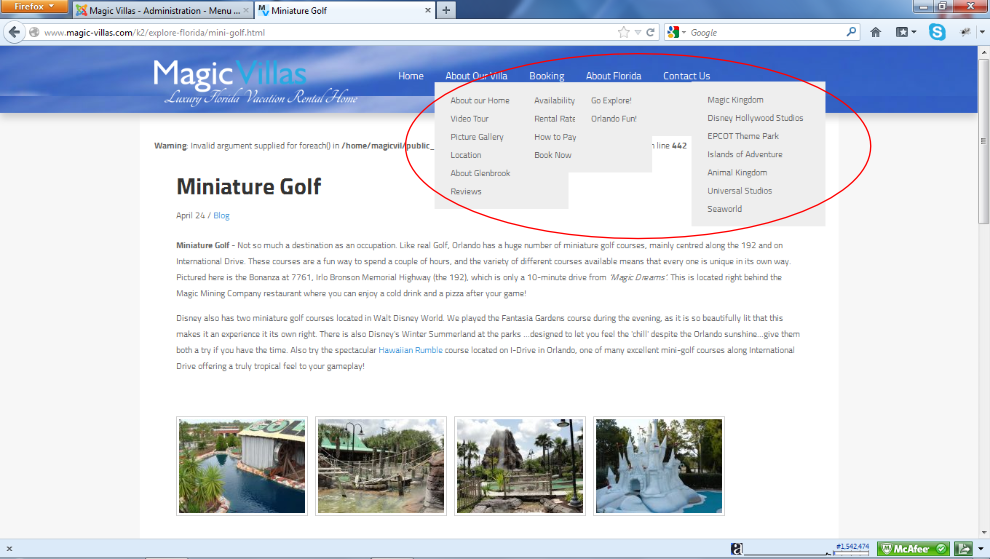Image resolution: width=990 pixels, height=559 pixels.
Task: Open the Firefox menu button
Action: [x=33, y=6]
